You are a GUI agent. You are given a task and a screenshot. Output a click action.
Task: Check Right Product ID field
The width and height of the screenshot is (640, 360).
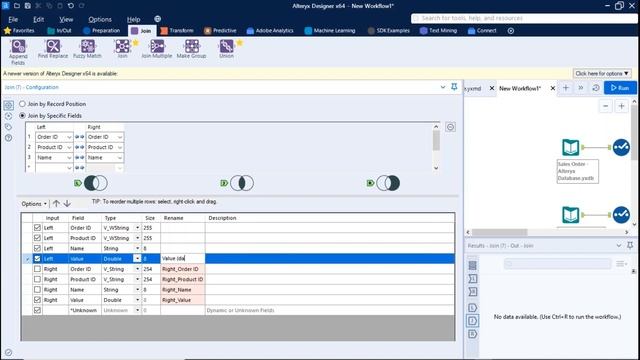(x=37, y=279)
